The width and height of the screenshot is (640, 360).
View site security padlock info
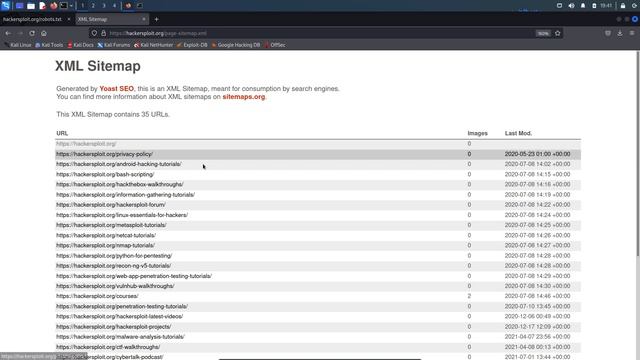pos(104,33)
